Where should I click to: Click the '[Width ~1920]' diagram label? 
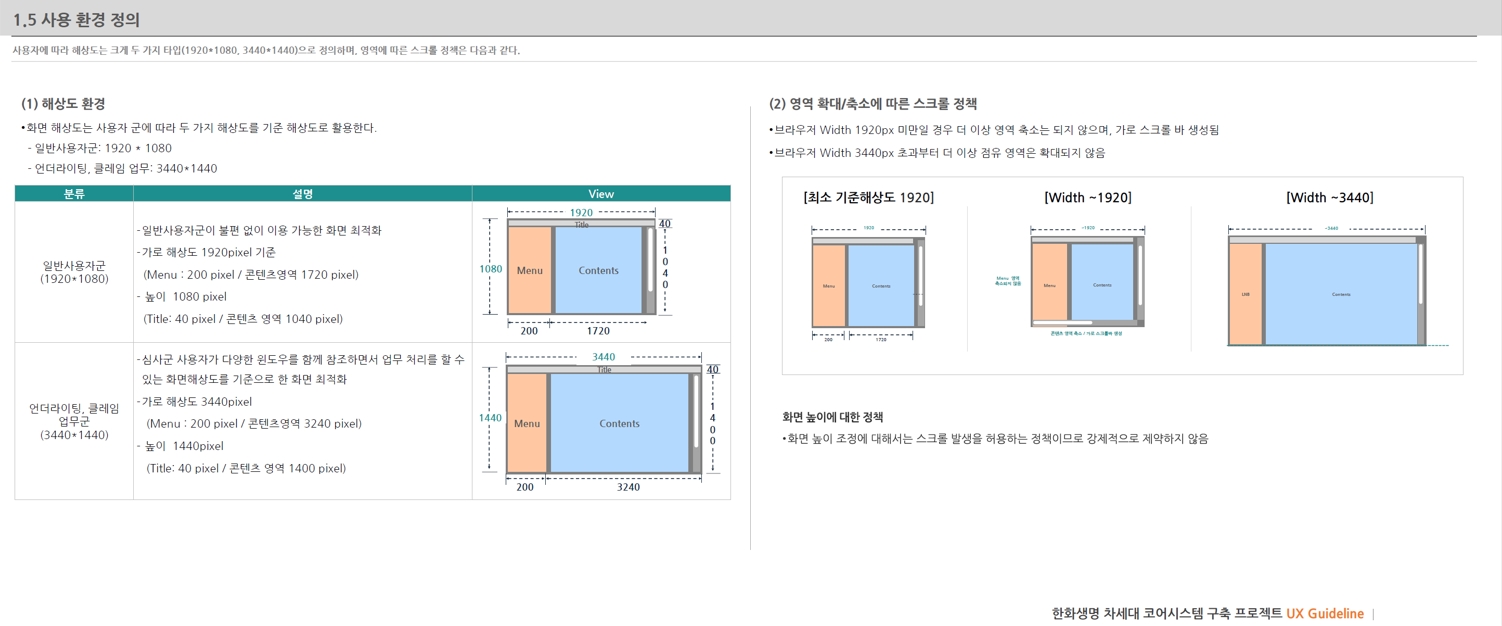tap(1088, 198)
